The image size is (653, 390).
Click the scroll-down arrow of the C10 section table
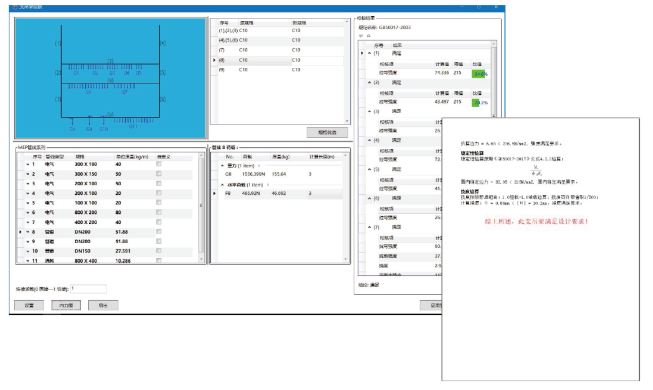pos(346,121)
